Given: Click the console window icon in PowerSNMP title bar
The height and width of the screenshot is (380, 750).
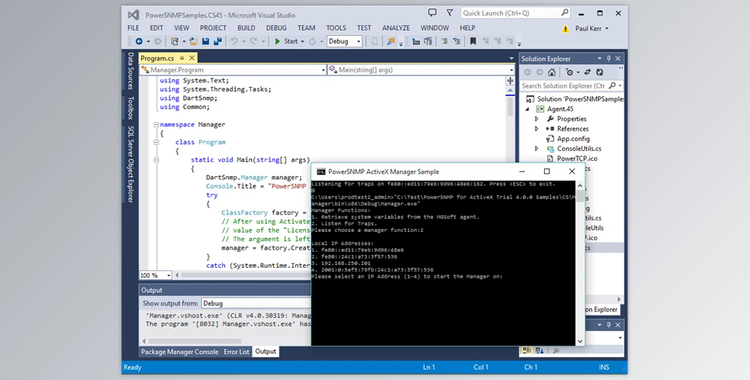Looking at the screenshot, I should [321, 171].
